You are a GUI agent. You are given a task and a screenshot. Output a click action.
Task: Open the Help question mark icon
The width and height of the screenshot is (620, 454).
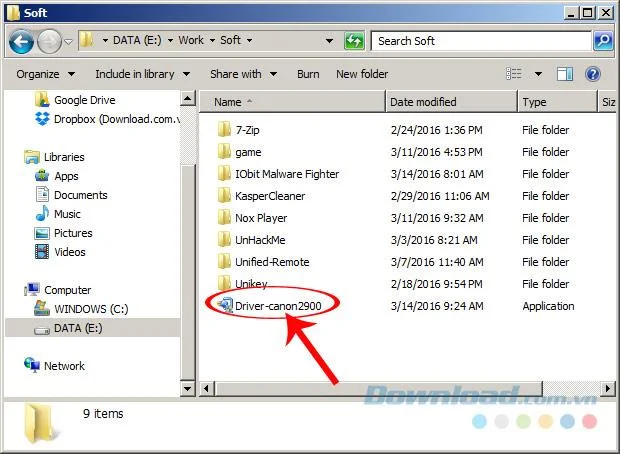[593, 74]
